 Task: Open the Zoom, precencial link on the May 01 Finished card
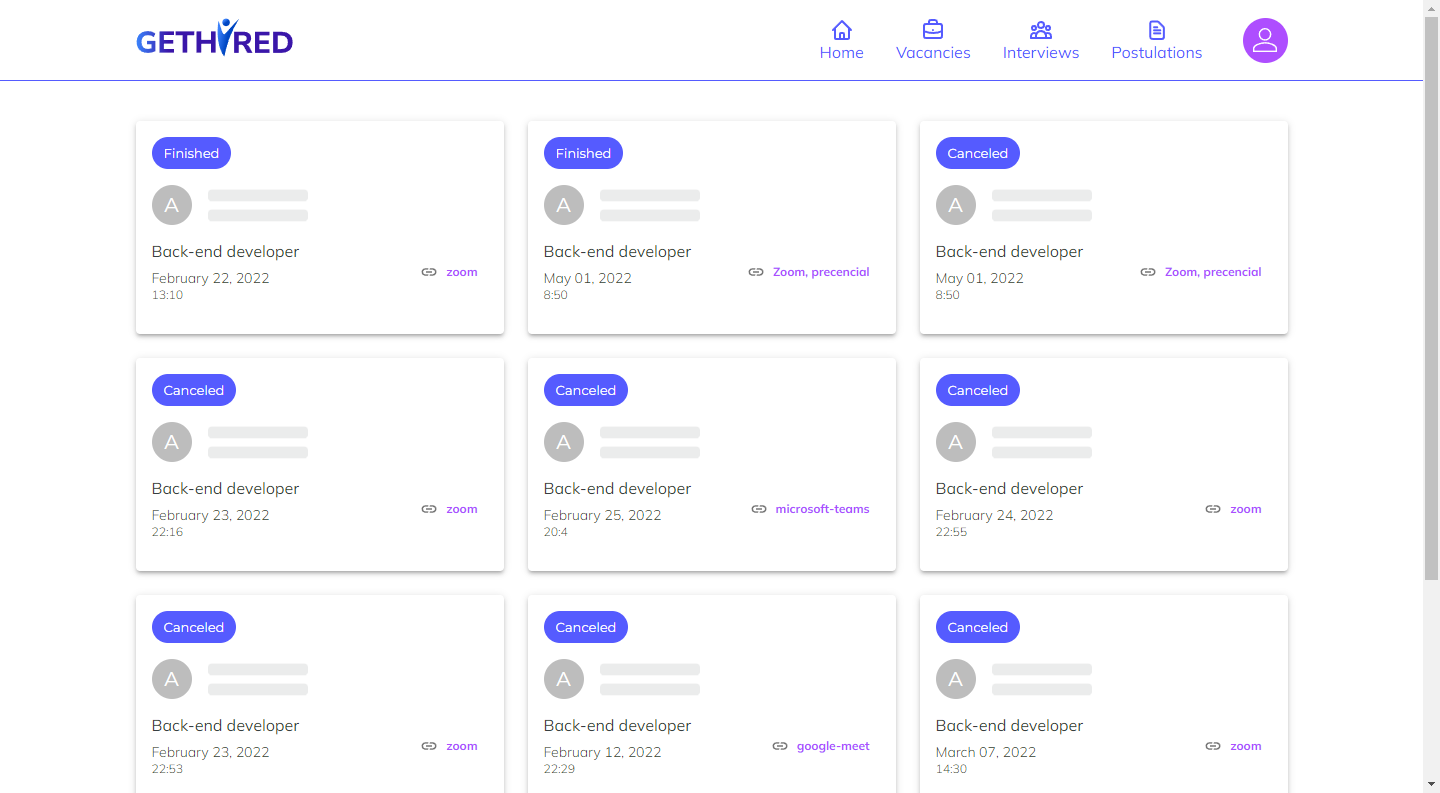click(x=821, y=271)
